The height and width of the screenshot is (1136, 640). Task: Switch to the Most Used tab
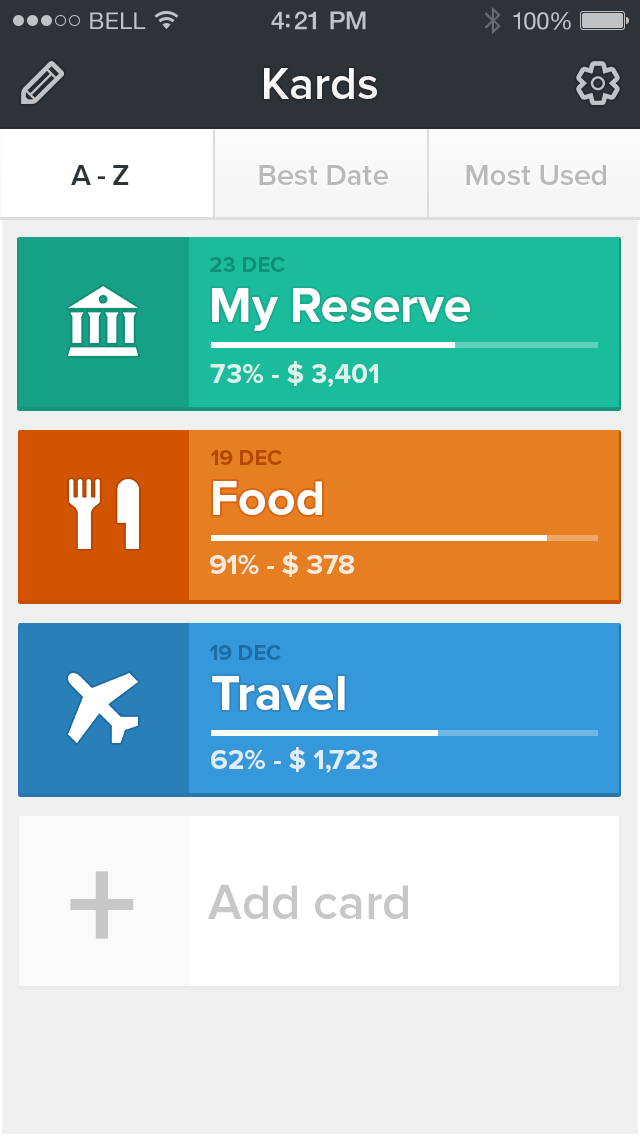(535, 176)
